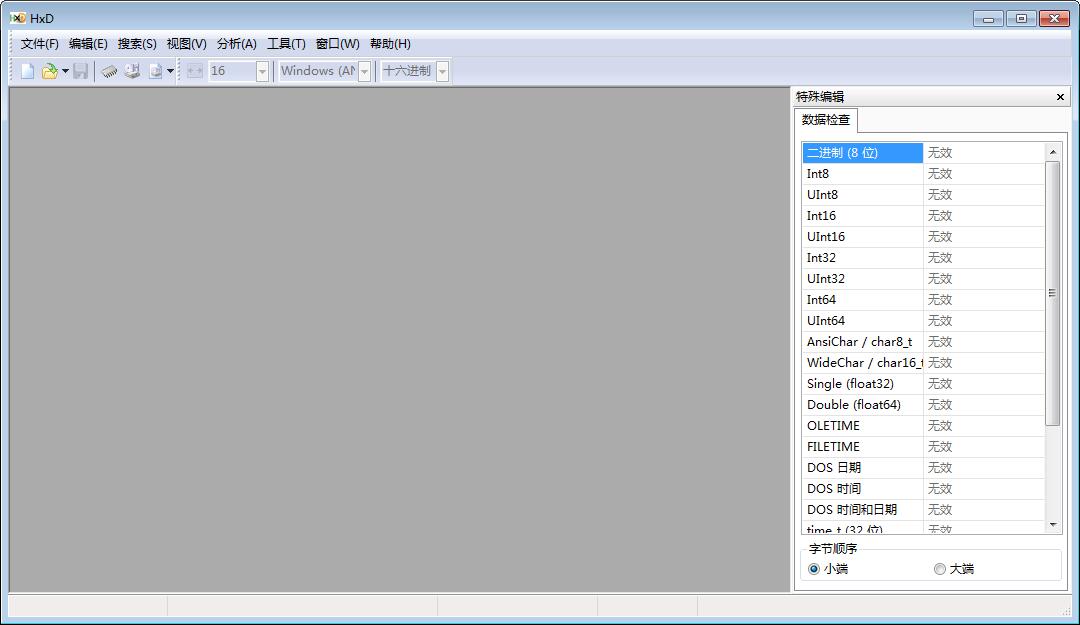The image size is (1080, 625).
Task: Click the save disk icon
Action: (x=81, y=71)
